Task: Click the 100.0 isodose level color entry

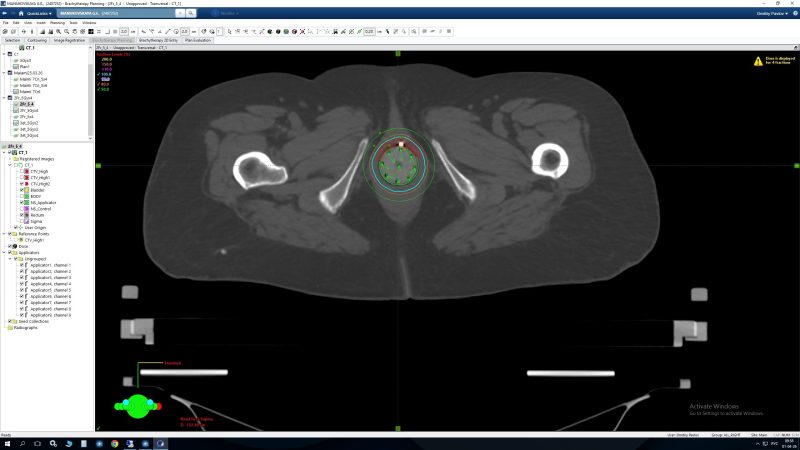Action: click(104, 74)
